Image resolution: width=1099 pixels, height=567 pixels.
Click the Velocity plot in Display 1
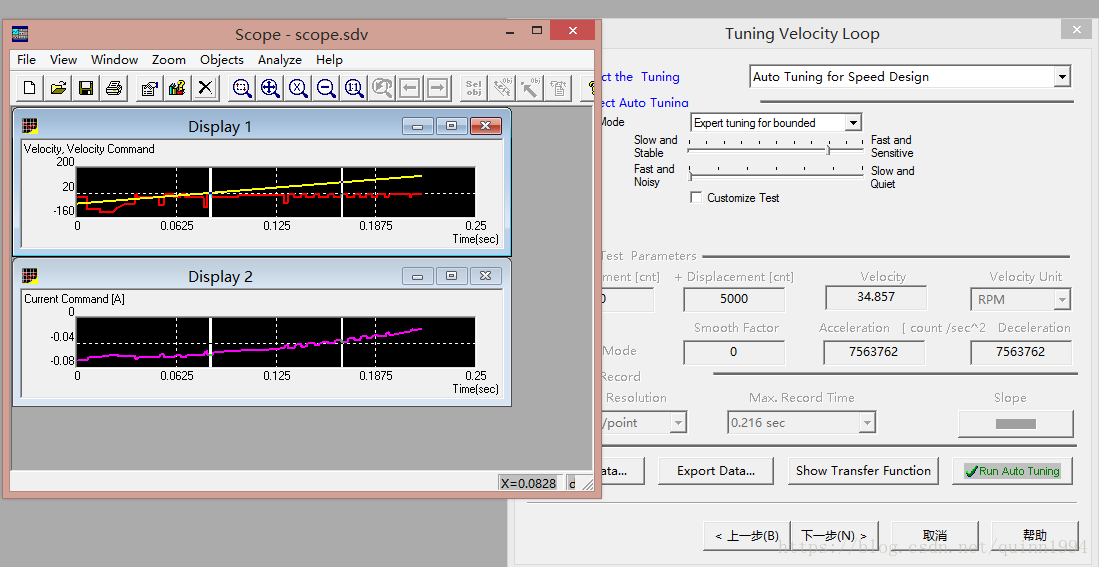coord(275,192)
